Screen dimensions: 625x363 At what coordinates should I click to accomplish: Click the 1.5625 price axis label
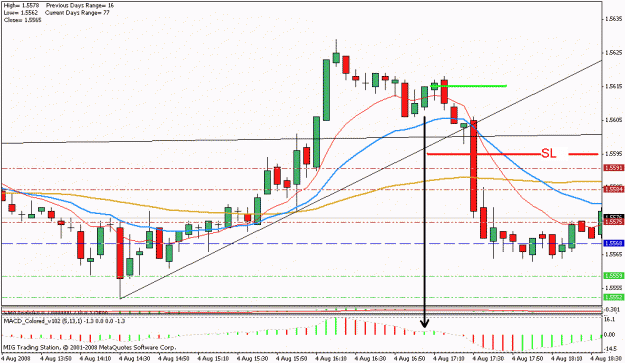tap(613, 53)
